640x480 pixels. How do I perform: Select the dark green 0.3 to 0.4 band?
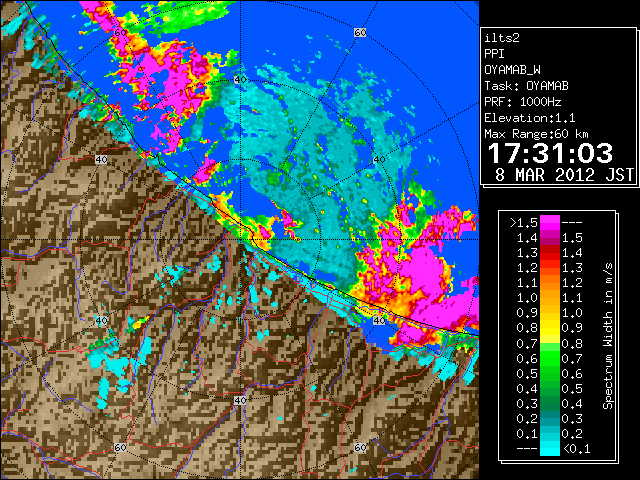(550, 403)
